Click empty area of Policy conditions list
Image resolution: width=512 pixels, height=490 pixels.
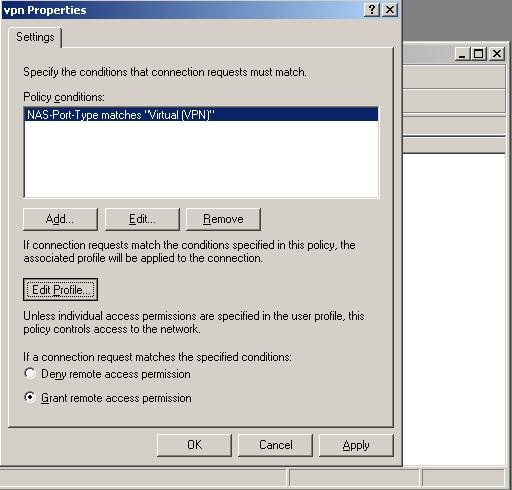(201, 159)
